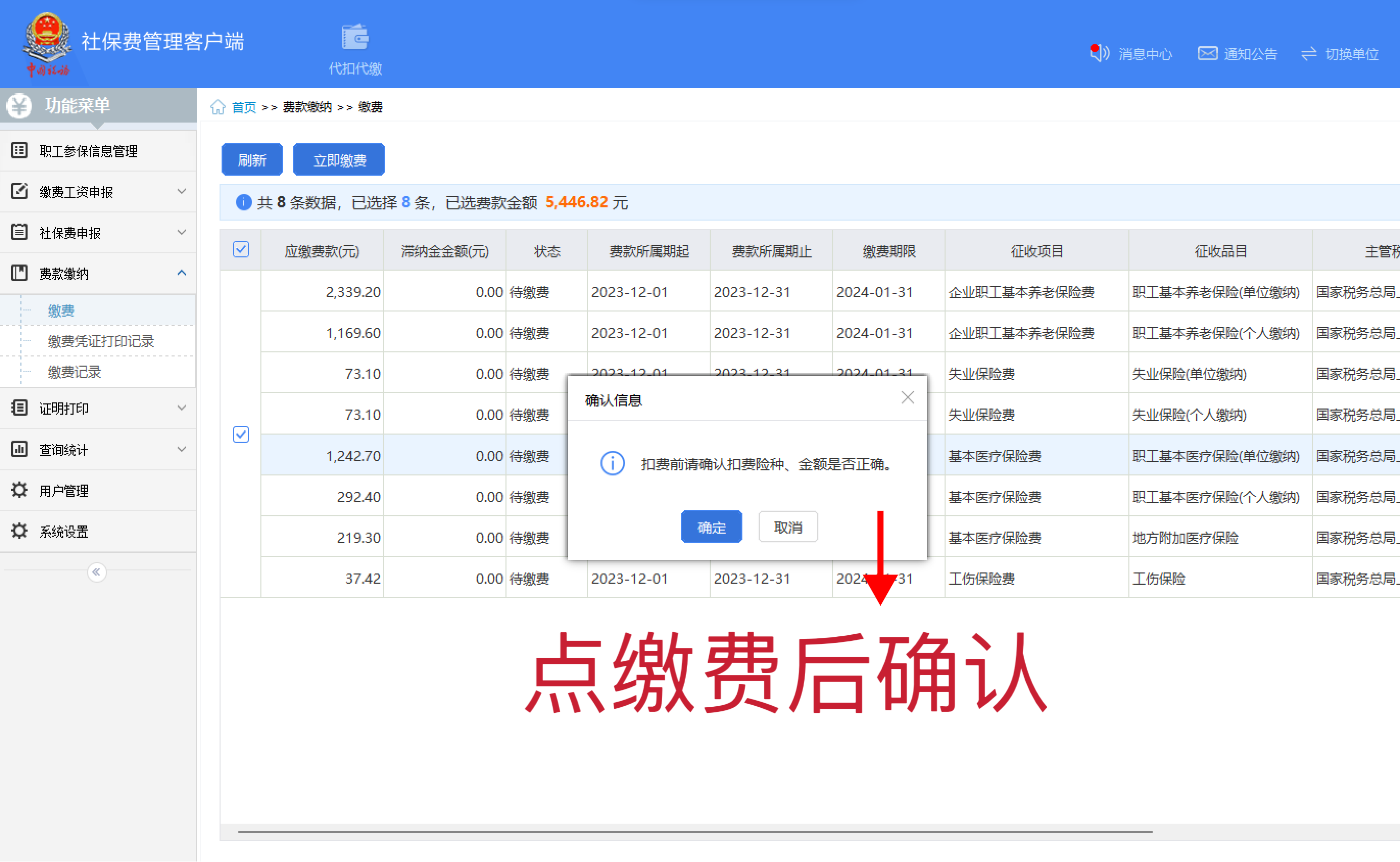Screen dimensions: 1400x862
Task: Toggle the select-all header checkbox
Action: click(x=240, y=250)
